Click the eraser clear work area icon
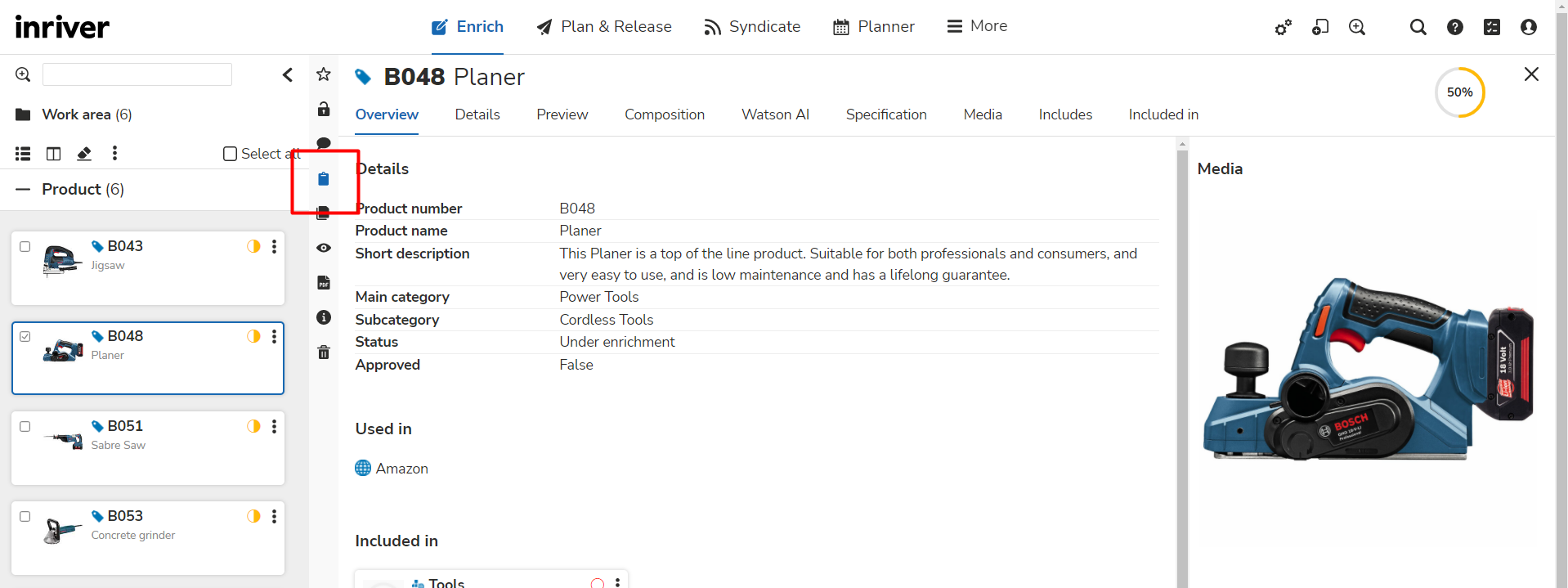 (84, 153)
